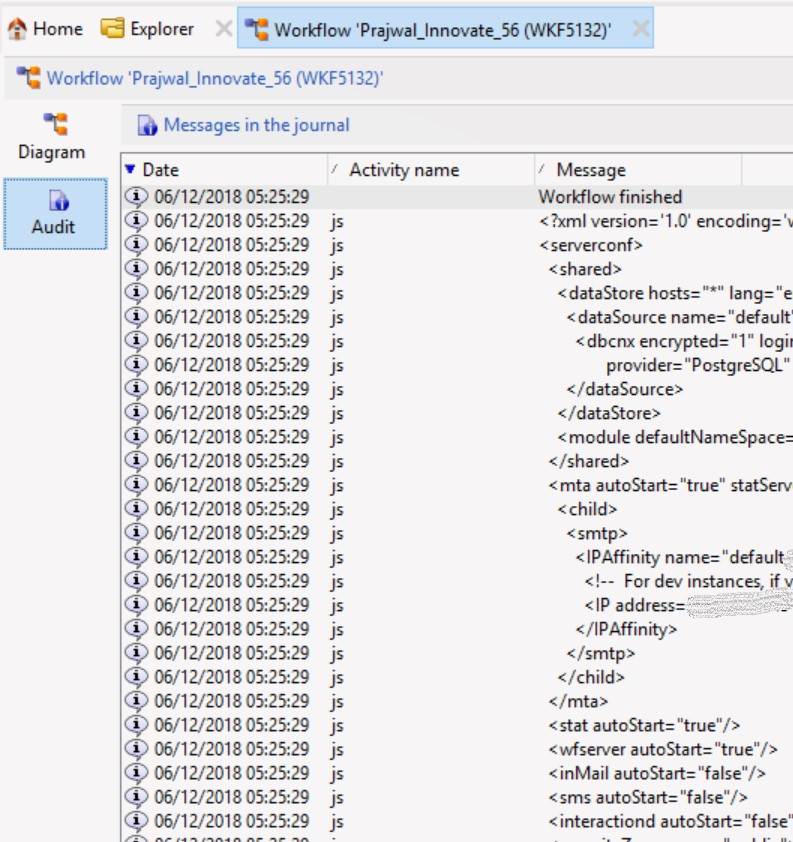The height and width of the screenshot is (842, 793).
Task: Switch to the Explorer tab
Action: [x=148, y=29]
